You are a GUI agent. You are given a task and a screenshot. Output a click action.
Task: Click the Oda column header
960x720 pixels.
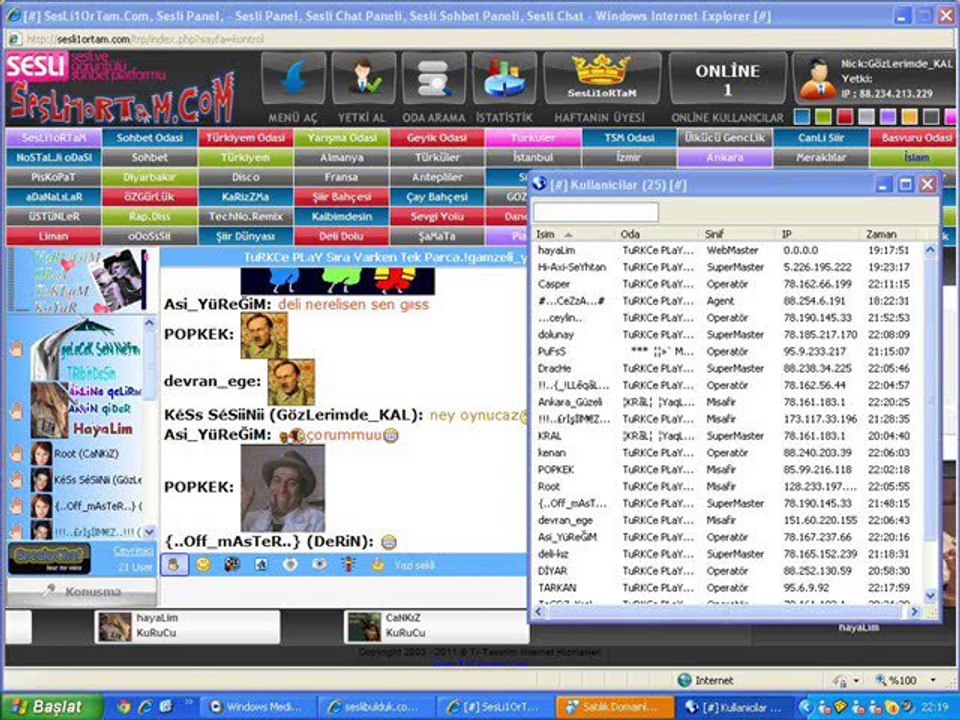pyautogui.click(x=656, y=234)
